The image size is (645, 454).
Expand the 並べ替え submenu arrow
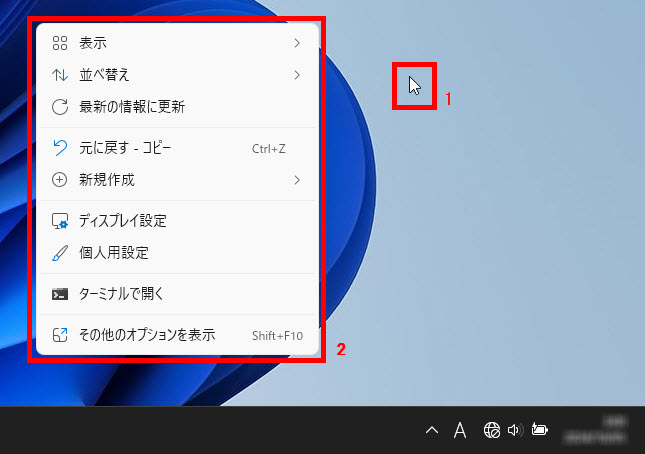point(297,75)
